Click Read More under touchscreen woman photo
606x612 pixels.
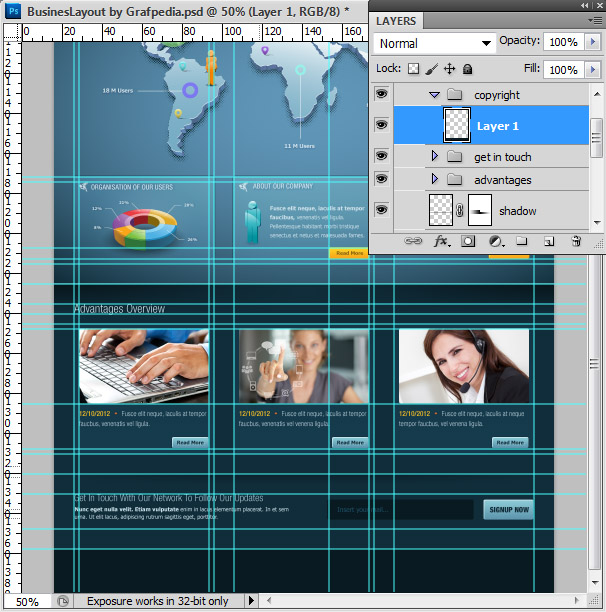[350, 442]
